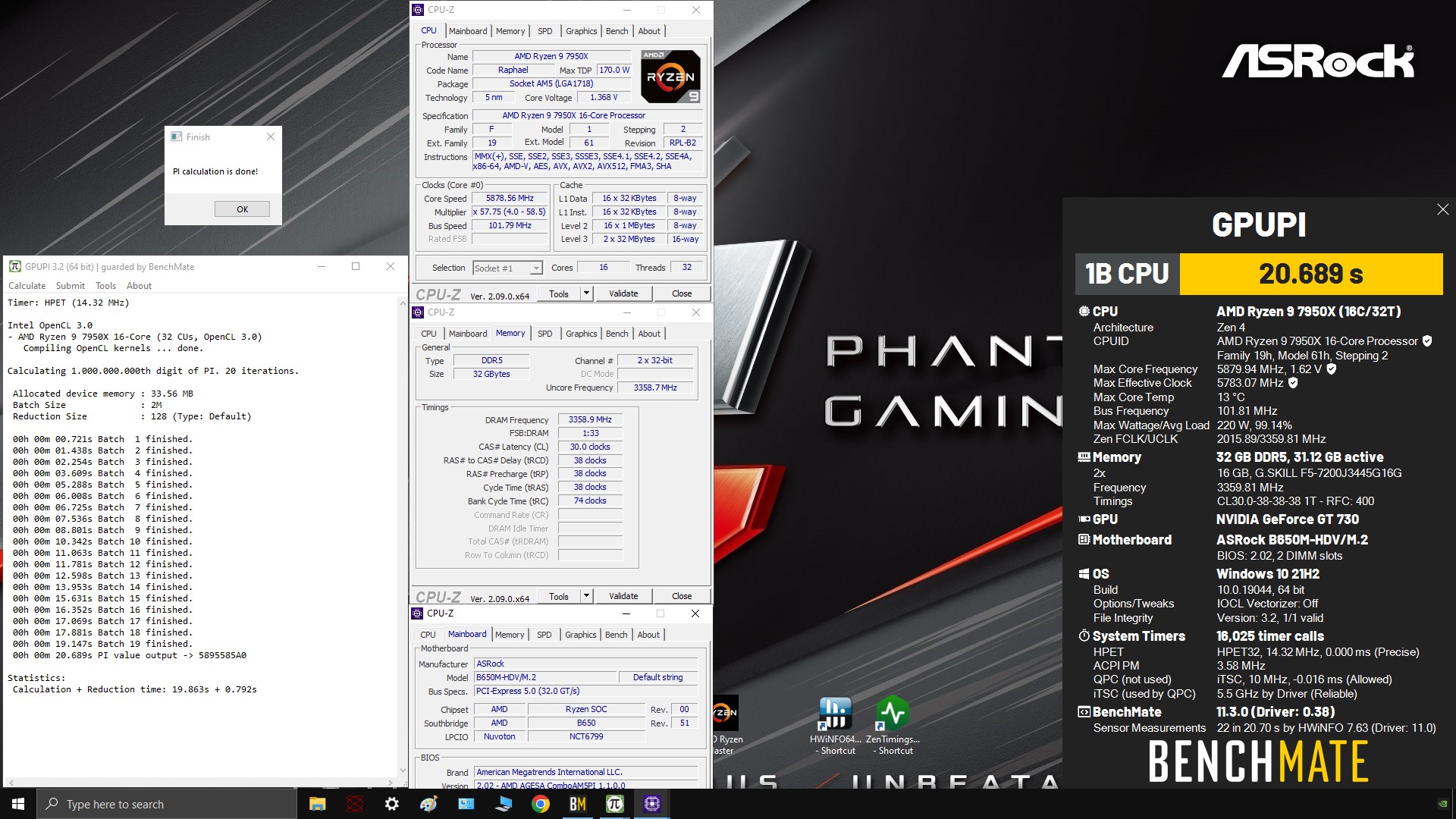1456x819 pixels.
Task: Click the shield icon beside CPUID value
Action: pos(1427,341)
